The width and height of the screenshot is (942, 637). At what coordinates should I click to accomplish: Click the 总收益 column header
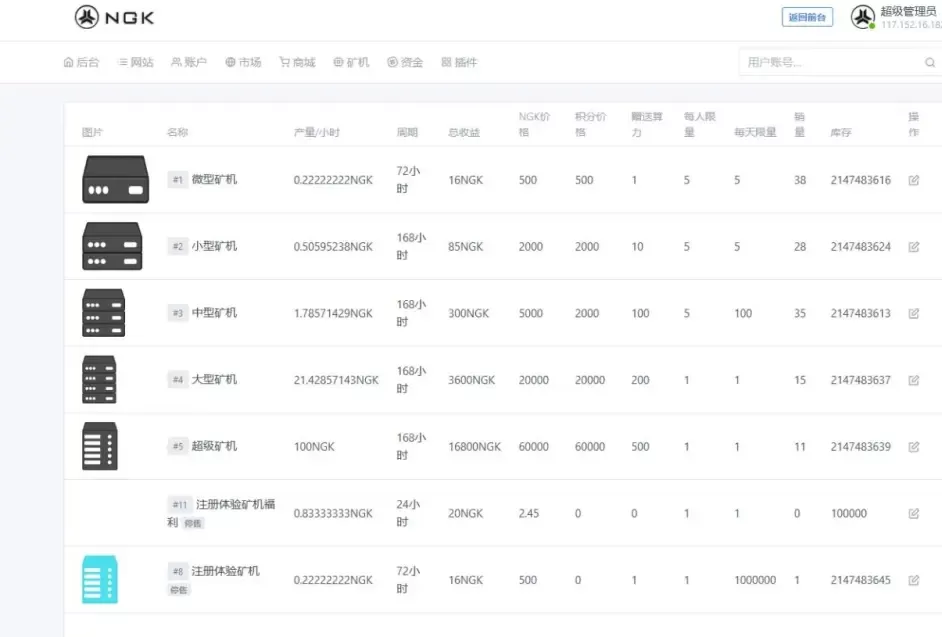click(x=464, y=132)
